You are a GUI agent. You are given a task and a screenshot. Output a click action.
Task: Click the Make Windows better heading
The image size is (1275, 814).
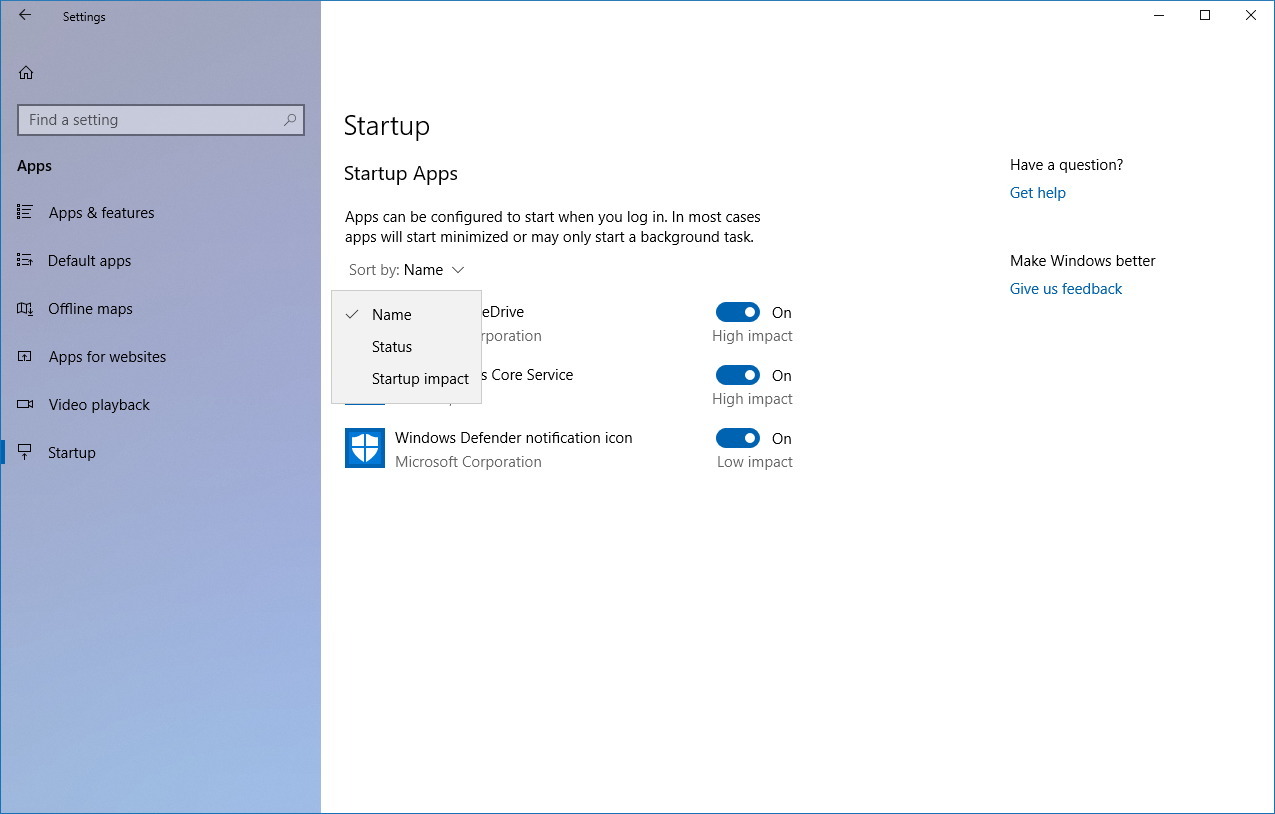[x=1082, y=260]
